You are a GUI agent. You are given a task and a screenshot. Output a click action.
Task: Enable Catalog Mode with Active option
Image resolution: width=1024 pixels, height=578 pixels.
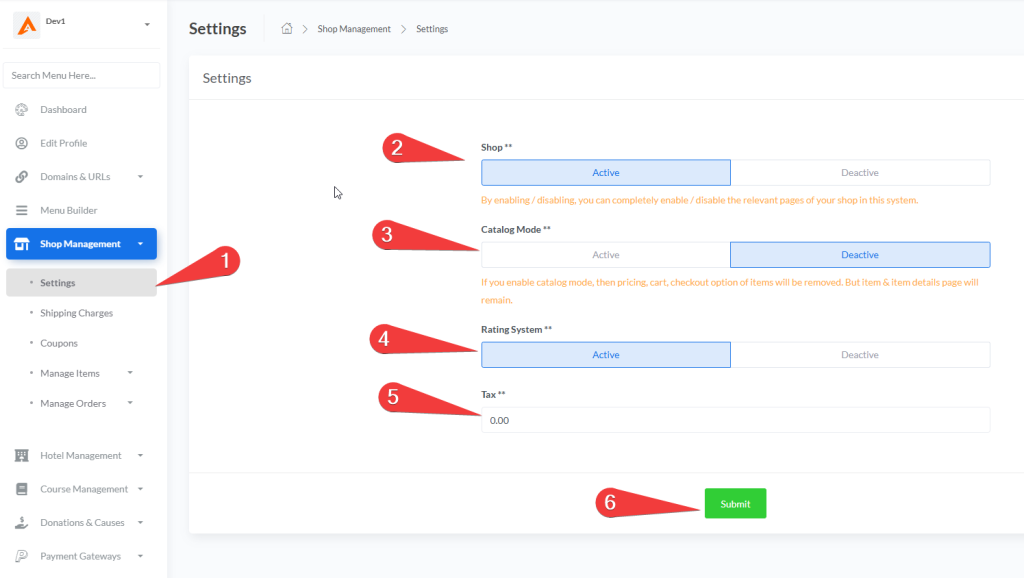(x=605, y=255)
